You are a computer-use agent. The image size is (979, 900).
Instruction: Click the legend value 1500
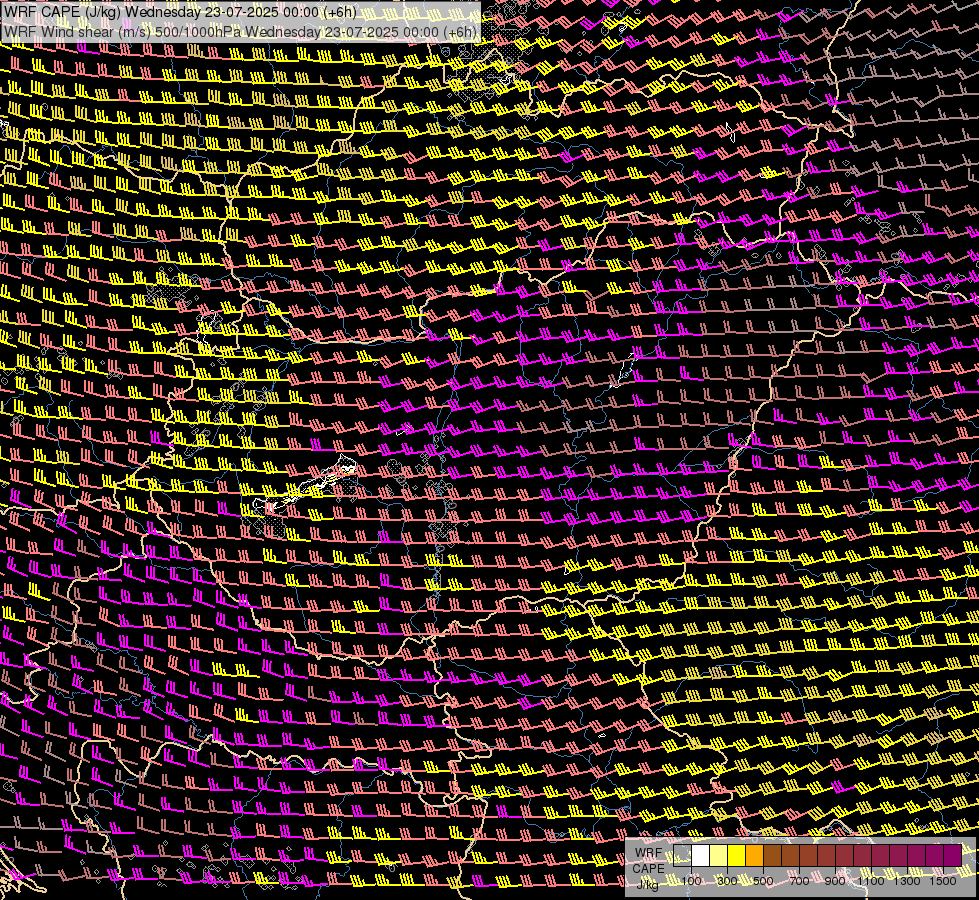coord(943,881)
